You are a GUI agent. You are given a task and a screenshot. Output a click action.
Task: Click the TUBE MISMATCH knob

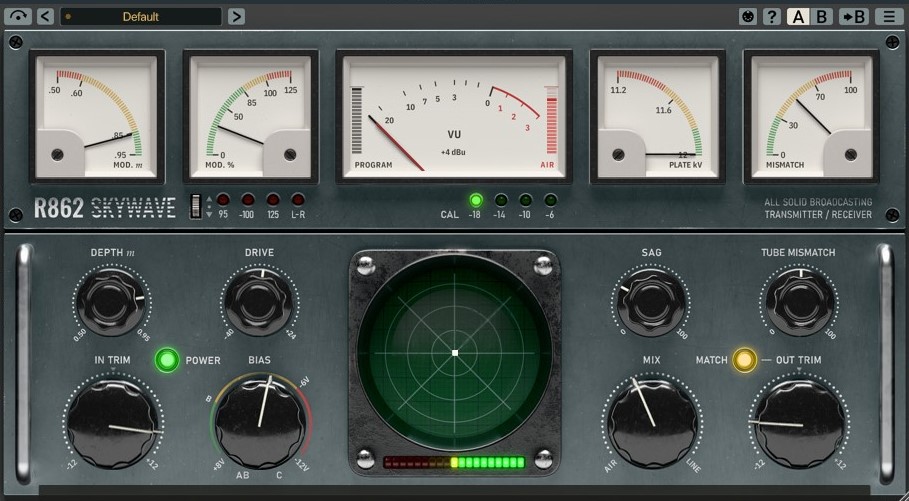(x=799, y=302)
